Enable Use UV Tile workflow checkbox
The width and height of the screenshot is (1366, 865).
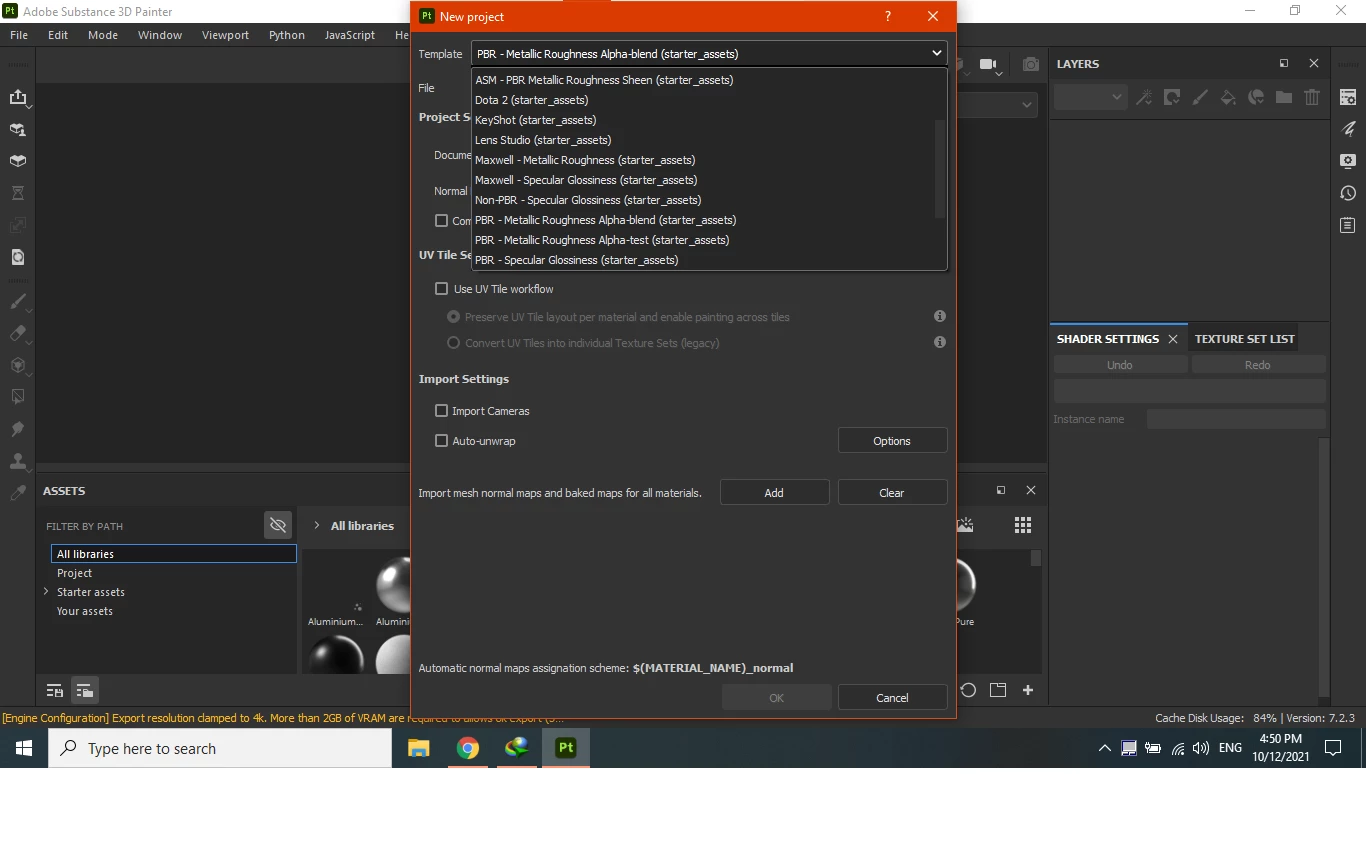coord(441,289)
